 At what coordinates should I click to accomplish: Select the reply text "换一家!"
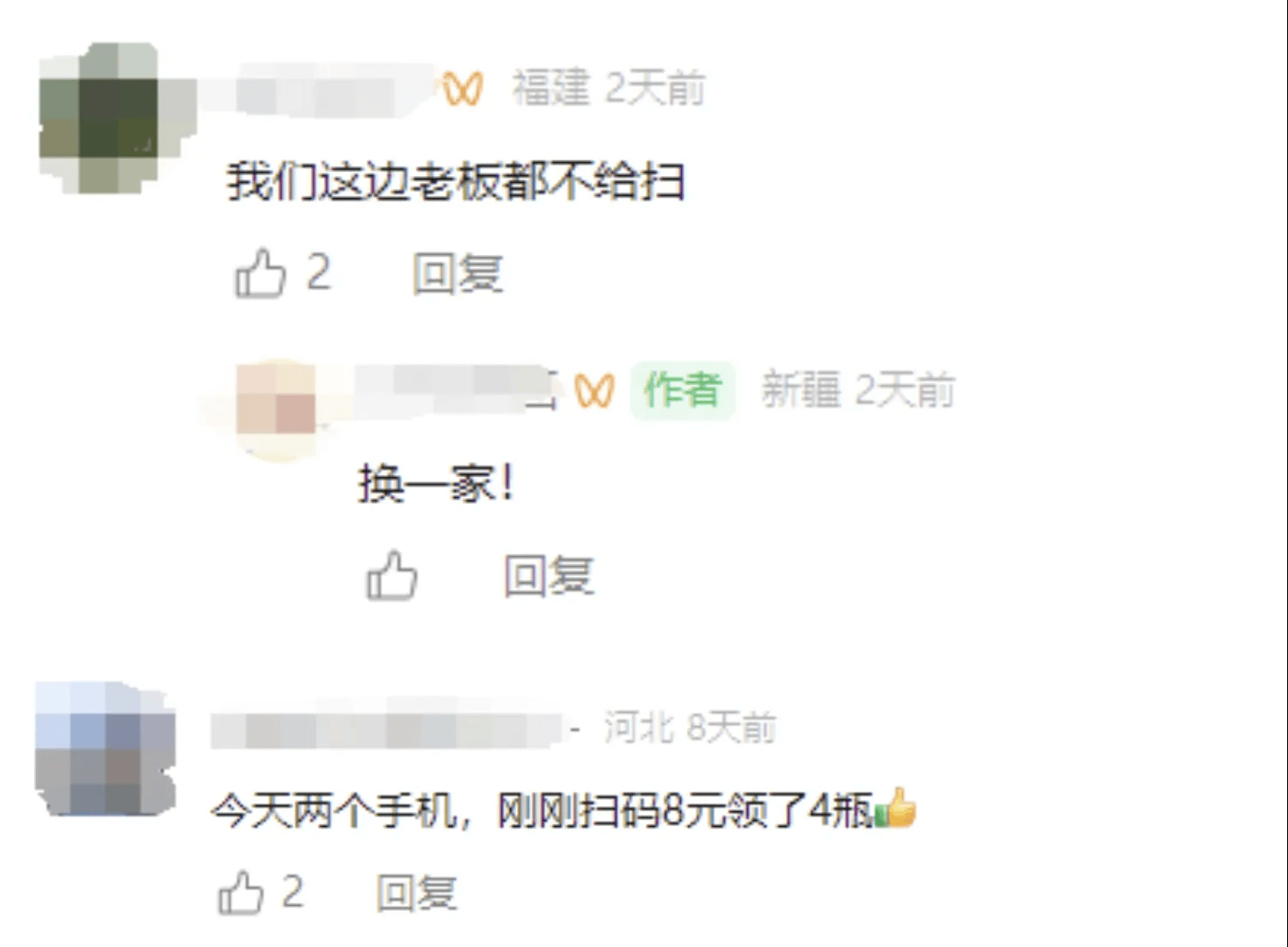[436, 484]
